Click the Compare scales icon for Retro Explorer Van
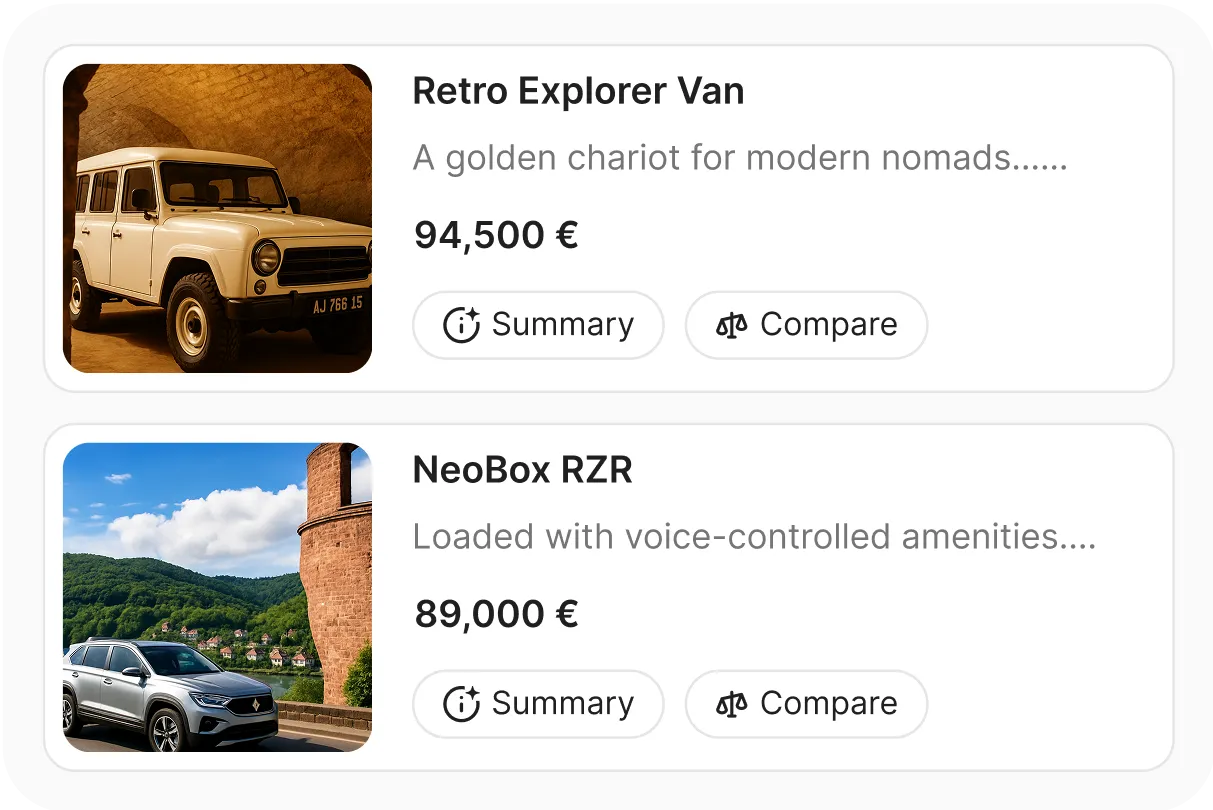Viewport: 1213px width, 810px height. (732, 325)
